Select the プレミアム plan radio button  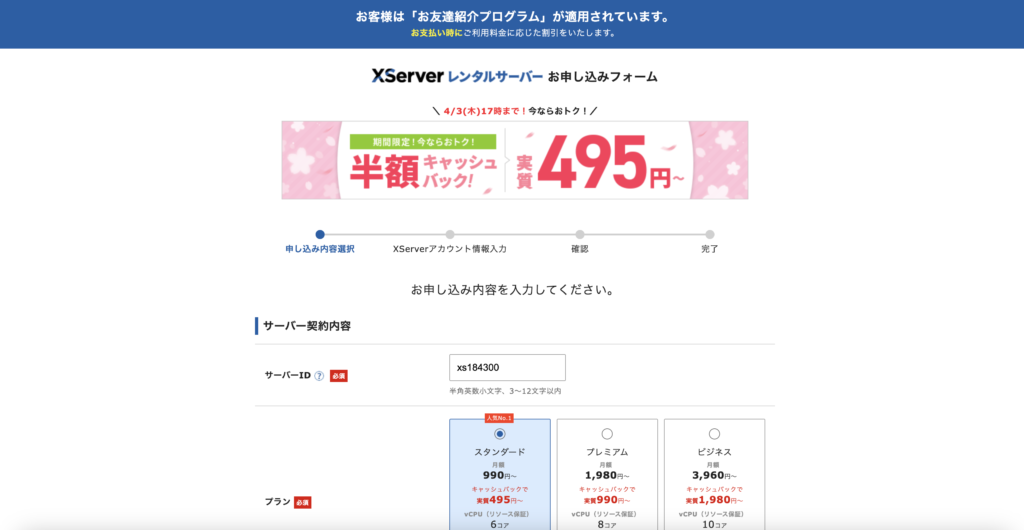pyautogui.click(x=607, y=434)
